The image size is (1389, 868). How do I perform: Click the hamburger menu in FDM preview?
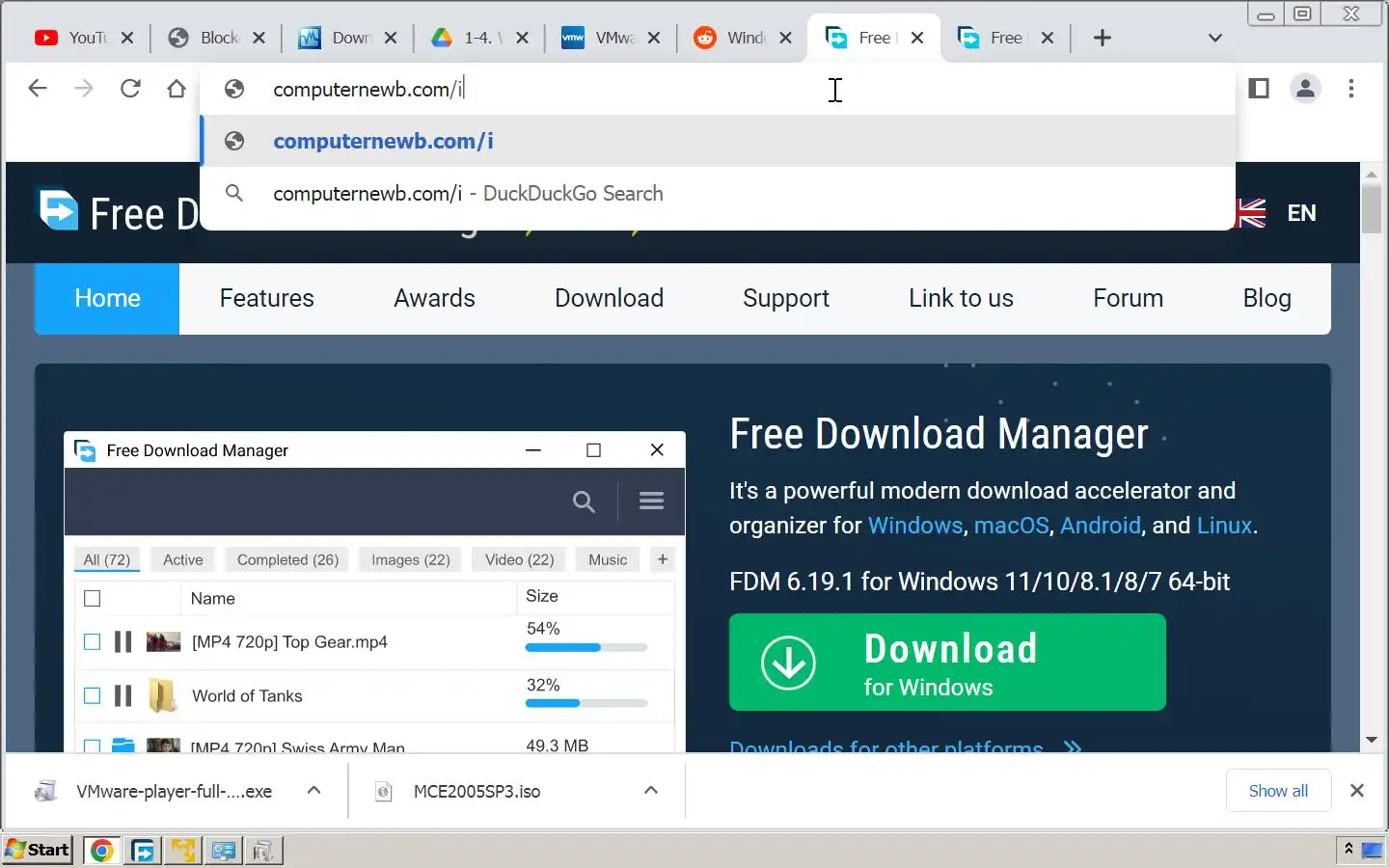pos(651,501)
